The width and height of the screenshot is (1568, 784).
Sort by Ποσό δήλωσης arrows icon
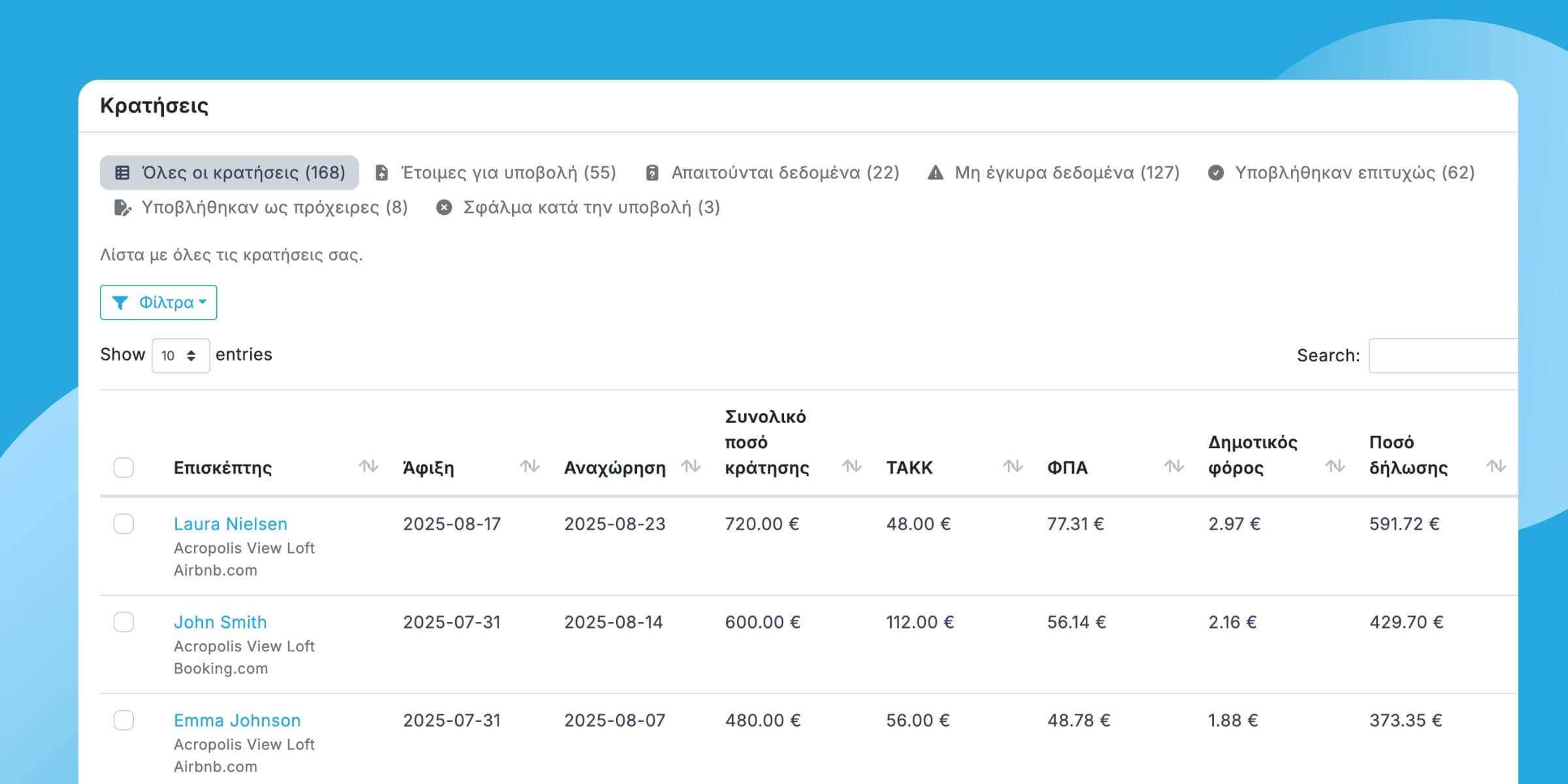tap(1496, 466)
